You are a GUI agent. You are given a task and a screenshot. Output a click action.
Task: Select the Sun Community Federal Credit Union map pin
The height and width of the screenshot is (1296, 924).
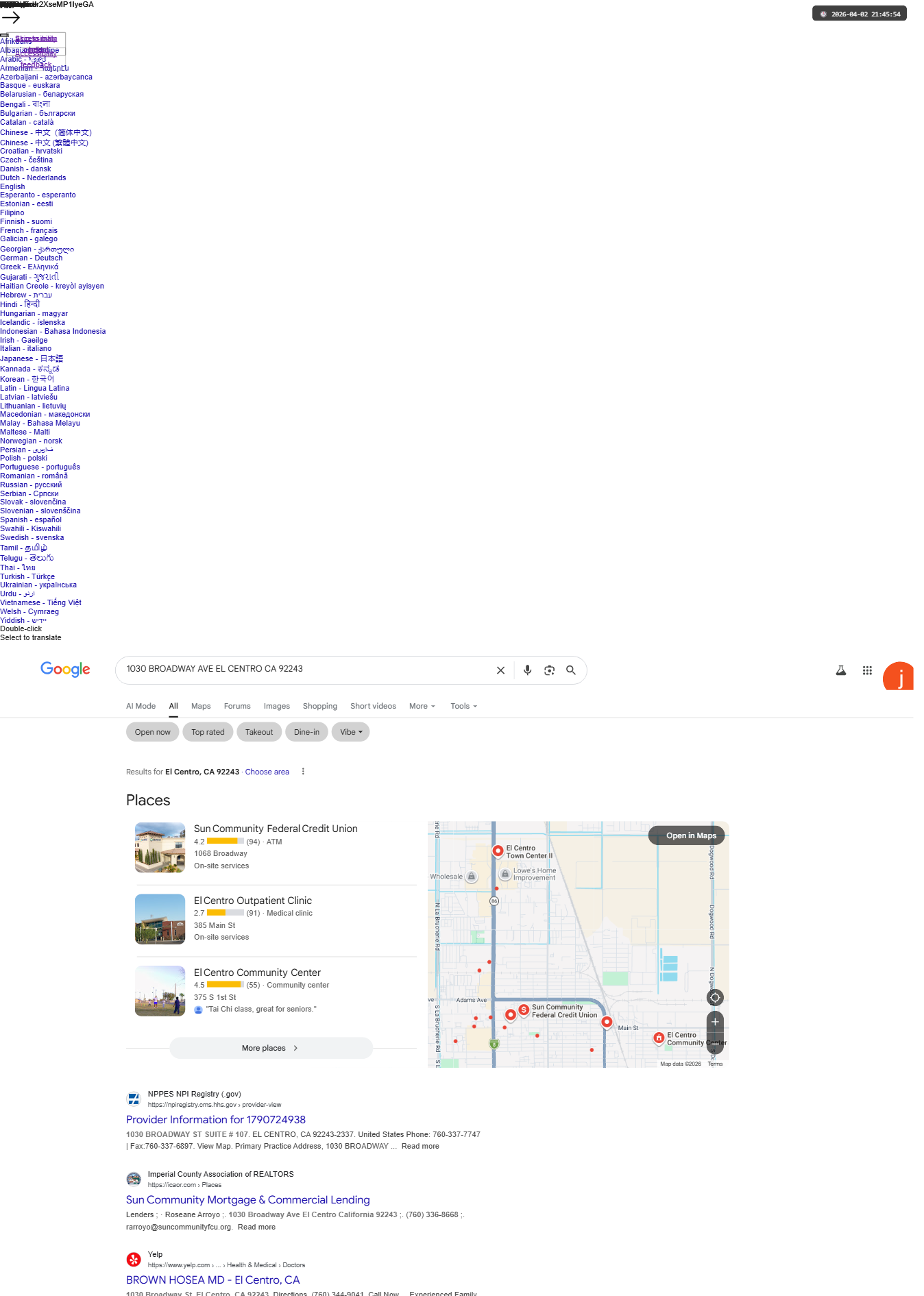(524, 1010)
